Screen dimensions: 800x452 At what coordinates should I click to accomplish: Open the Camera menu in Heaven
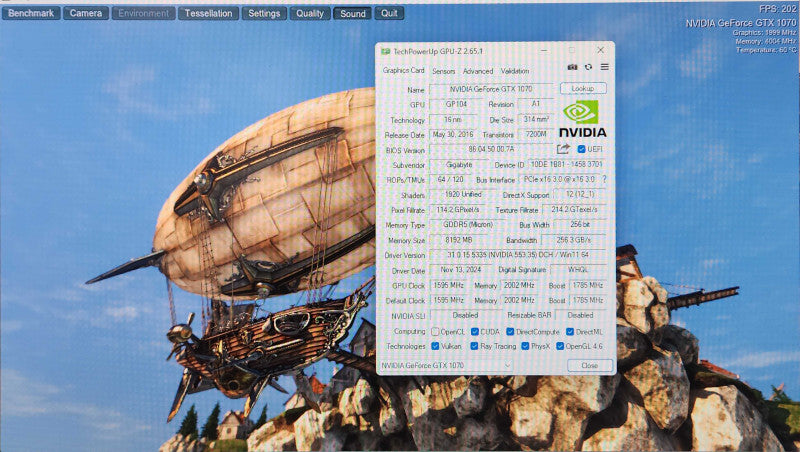click(86, 13)
